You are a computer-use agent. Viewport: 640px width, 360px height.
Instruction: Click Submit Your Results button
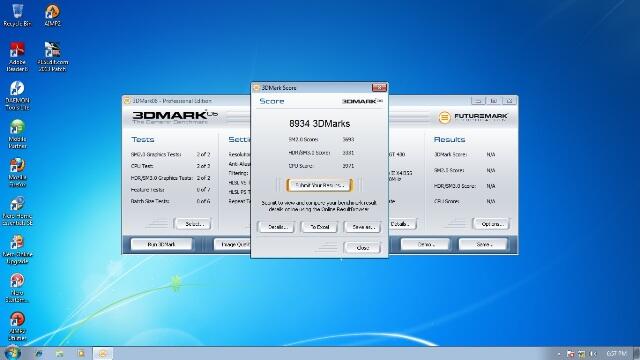[x=319, y=185]
